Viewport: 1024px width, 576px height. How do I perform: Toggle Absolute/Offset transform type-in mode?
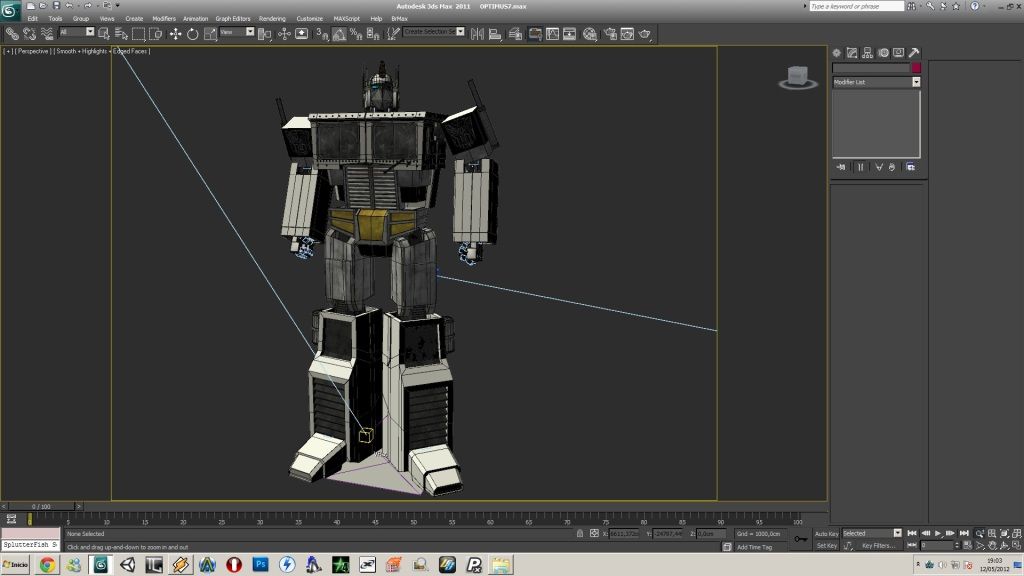(594, 534)
